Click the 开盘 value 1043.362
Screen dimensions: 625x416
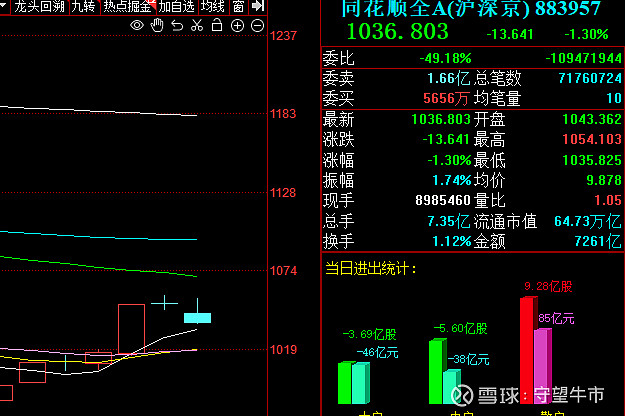click(x=592, y=119)
